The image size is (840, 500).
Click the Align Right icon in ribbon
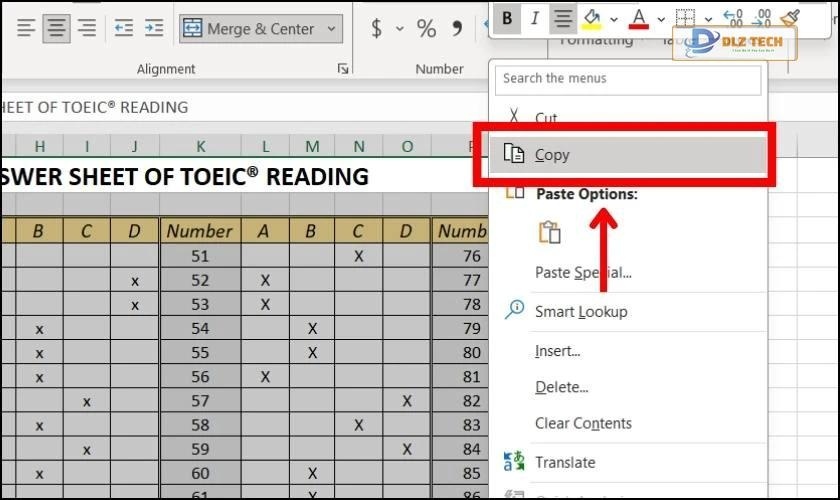[86, 29]
